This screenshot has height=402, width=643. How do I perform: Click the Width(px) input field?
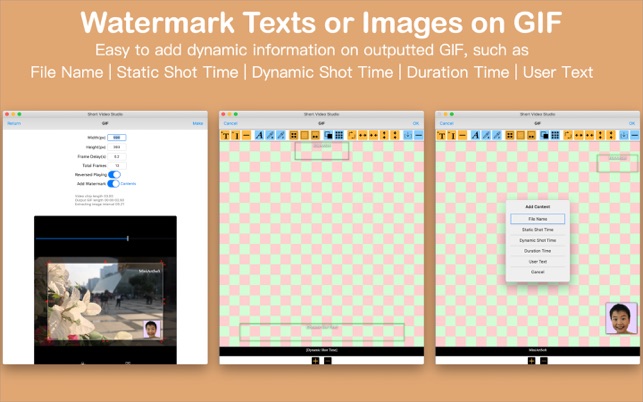click(x=117, y=138)
